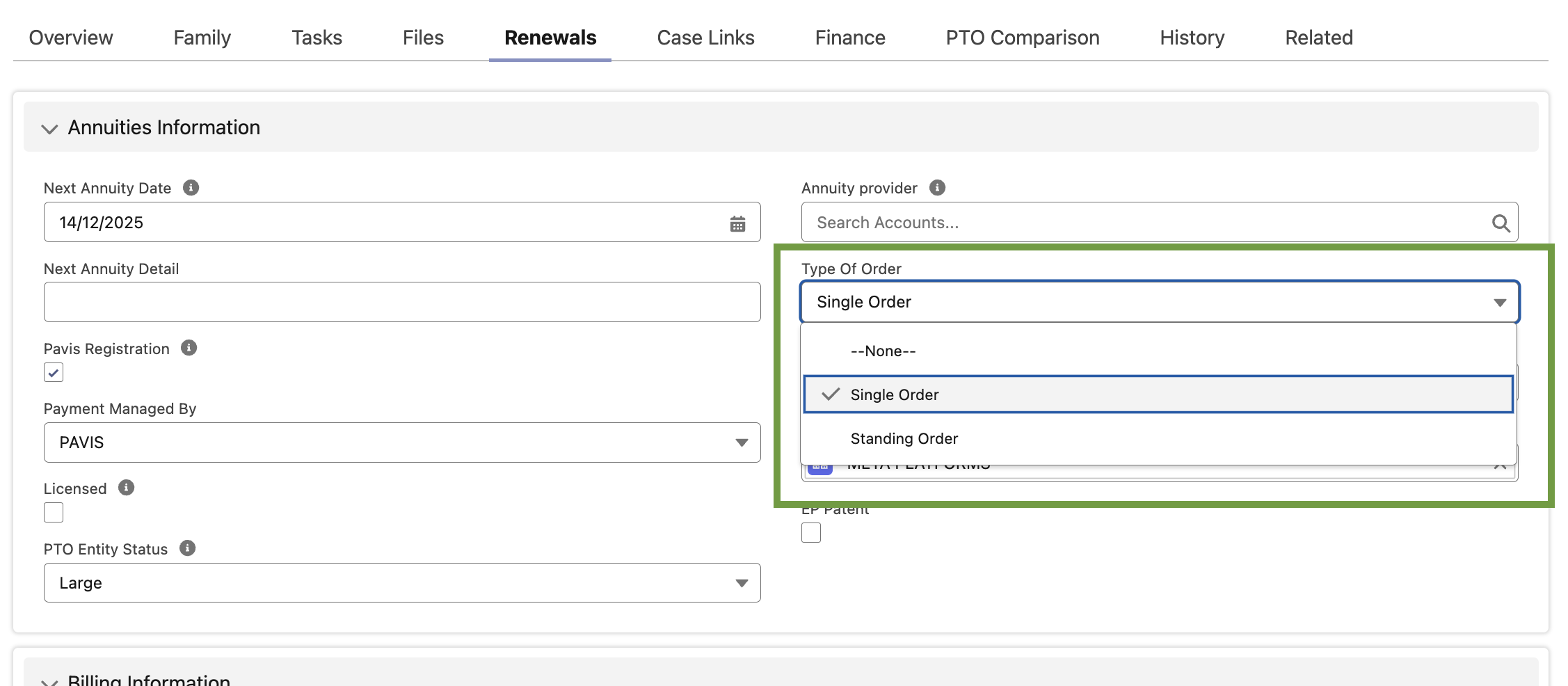Select Standing Order from the list

pyautogui.click(x=904, y=438)
